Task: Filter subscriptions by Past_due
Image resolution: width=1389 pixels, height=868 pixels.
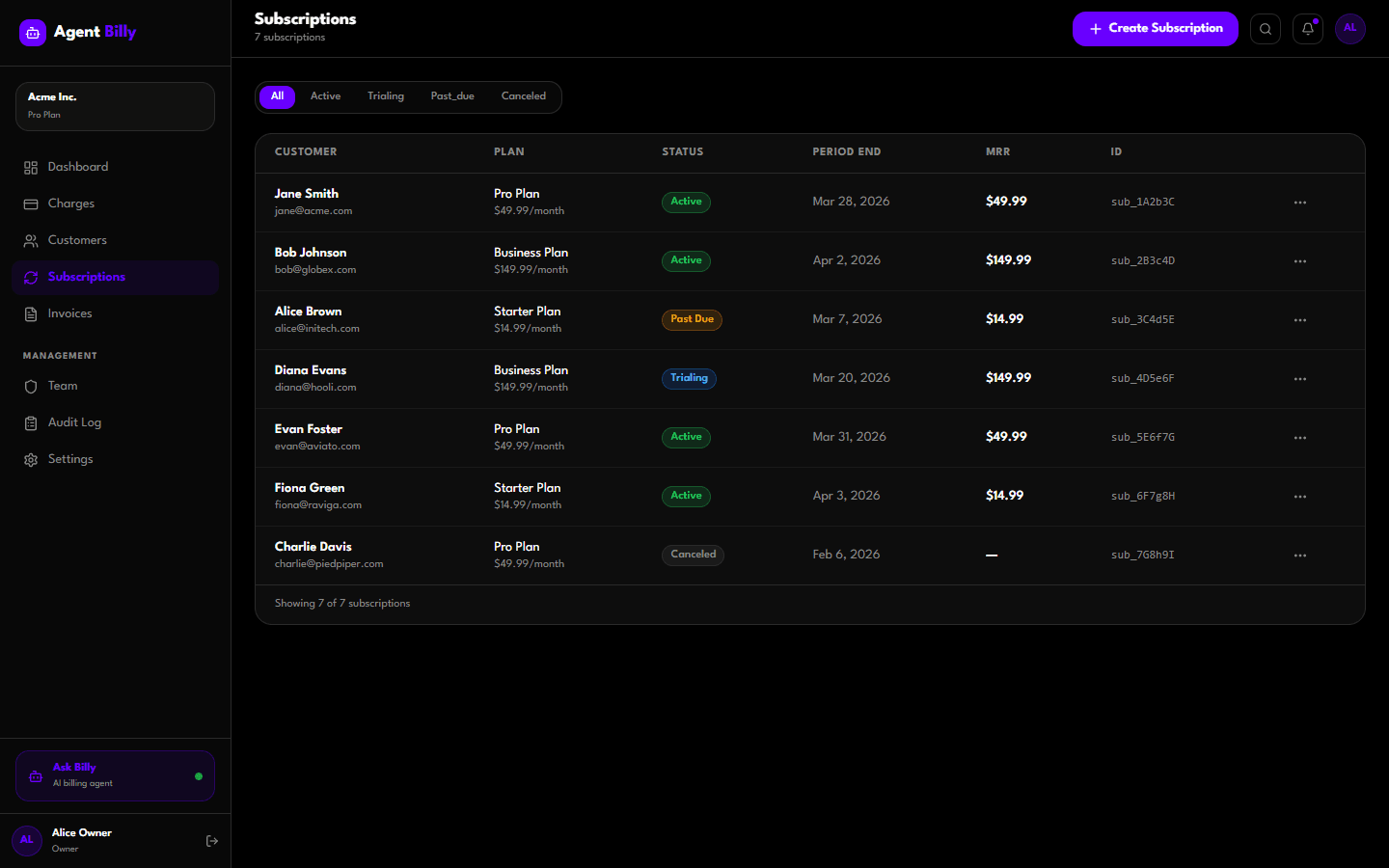Action: pos(451,95)
